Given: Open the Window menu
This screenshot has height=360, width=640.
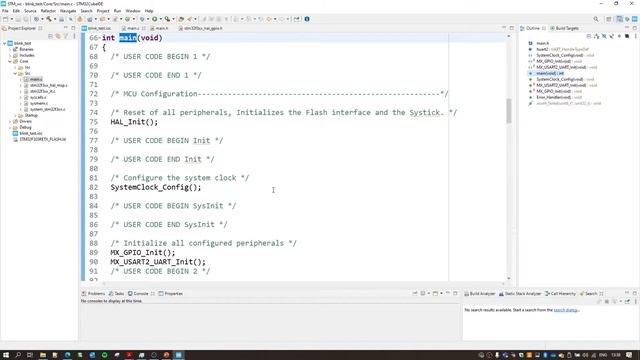Looking at the screenshot, I should [133, 11].
